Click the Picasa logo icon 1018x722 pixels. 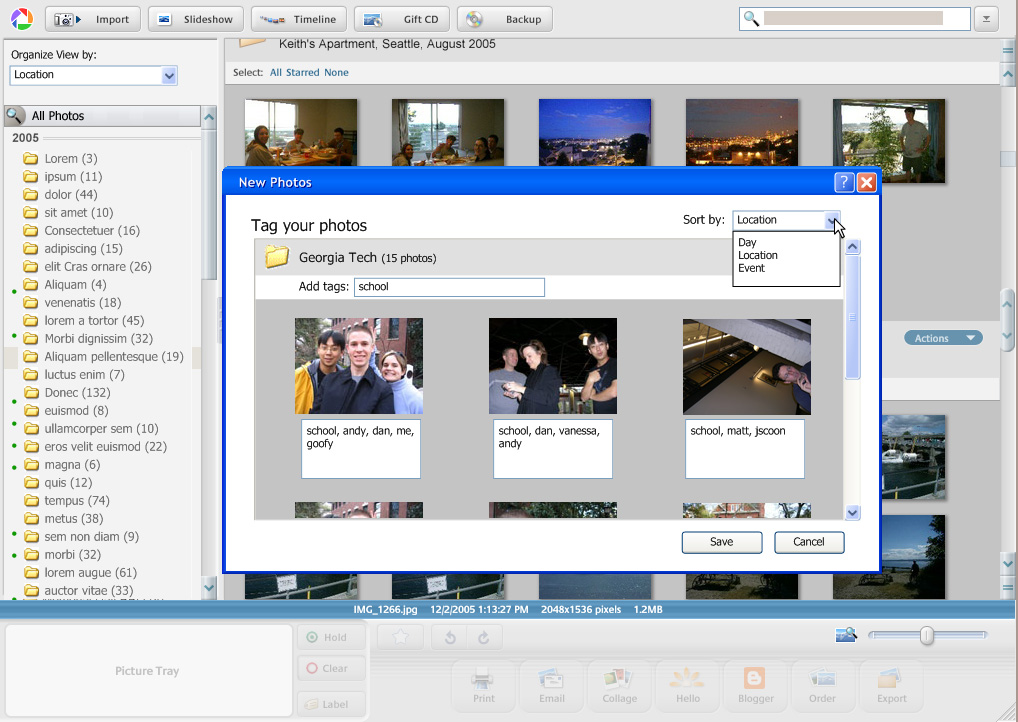point(22,19)
